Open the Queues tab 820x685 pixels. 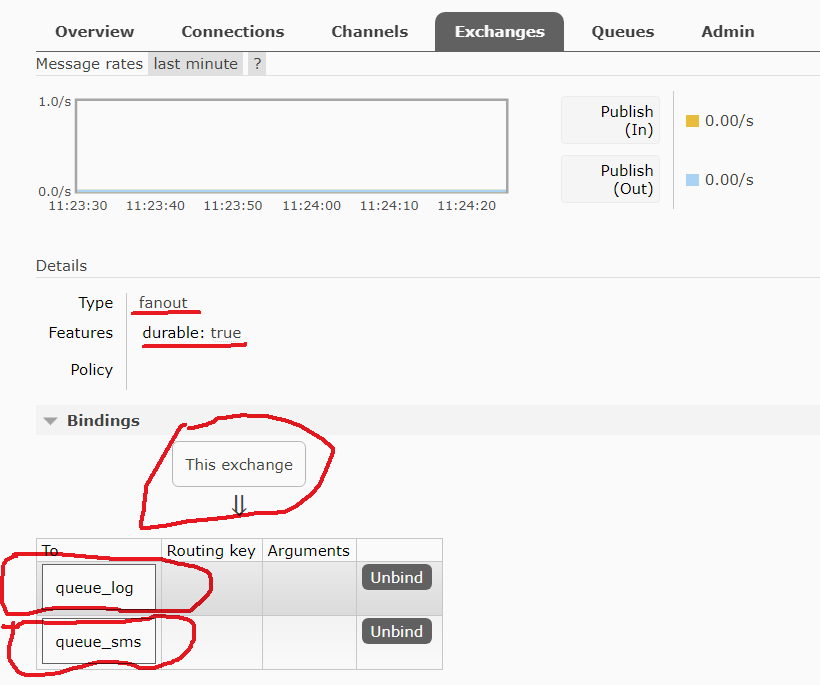pos(623,32)
